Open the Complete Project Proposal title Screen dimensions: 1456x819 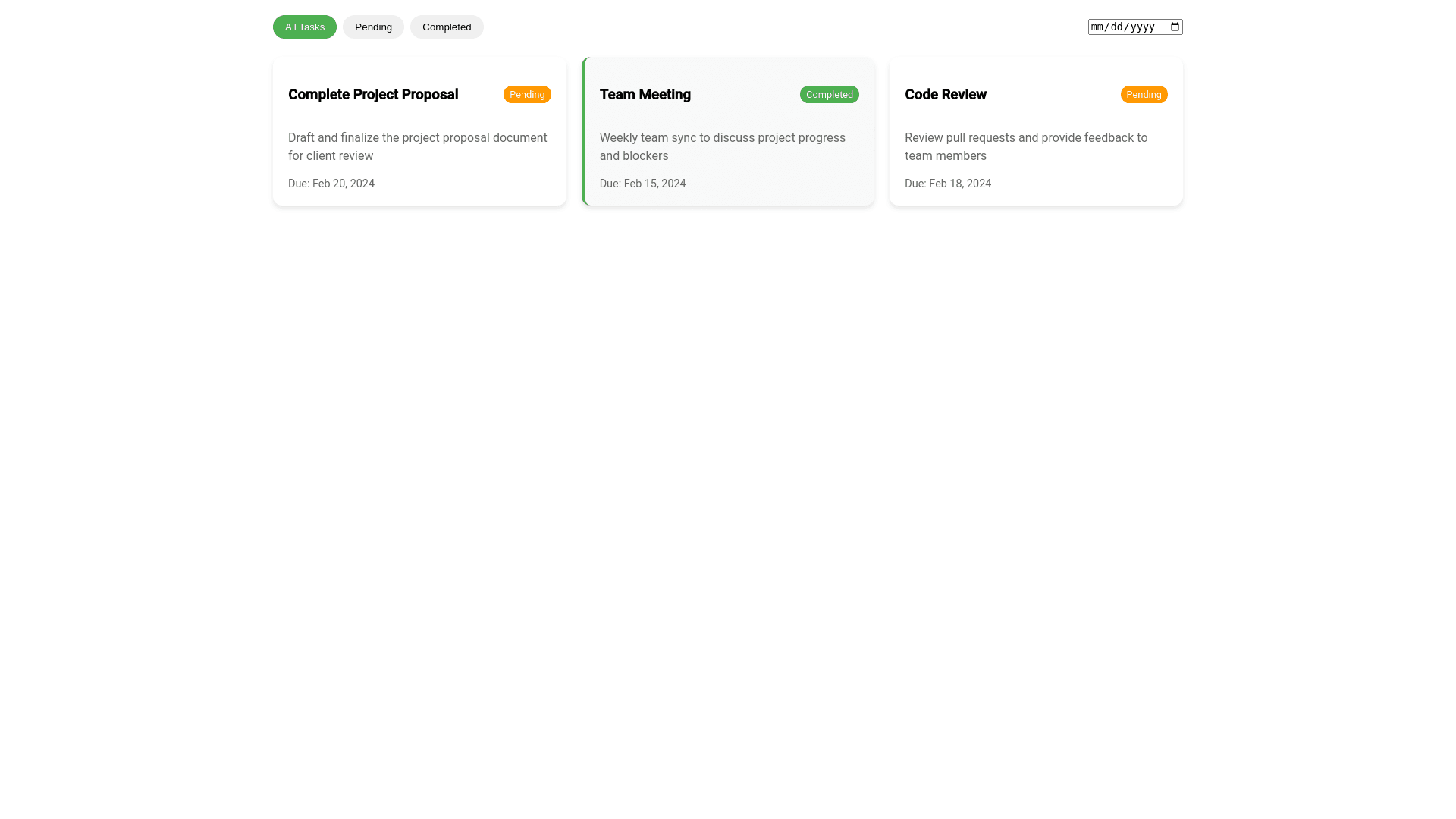pyautogui.click(x=373, y=95)
